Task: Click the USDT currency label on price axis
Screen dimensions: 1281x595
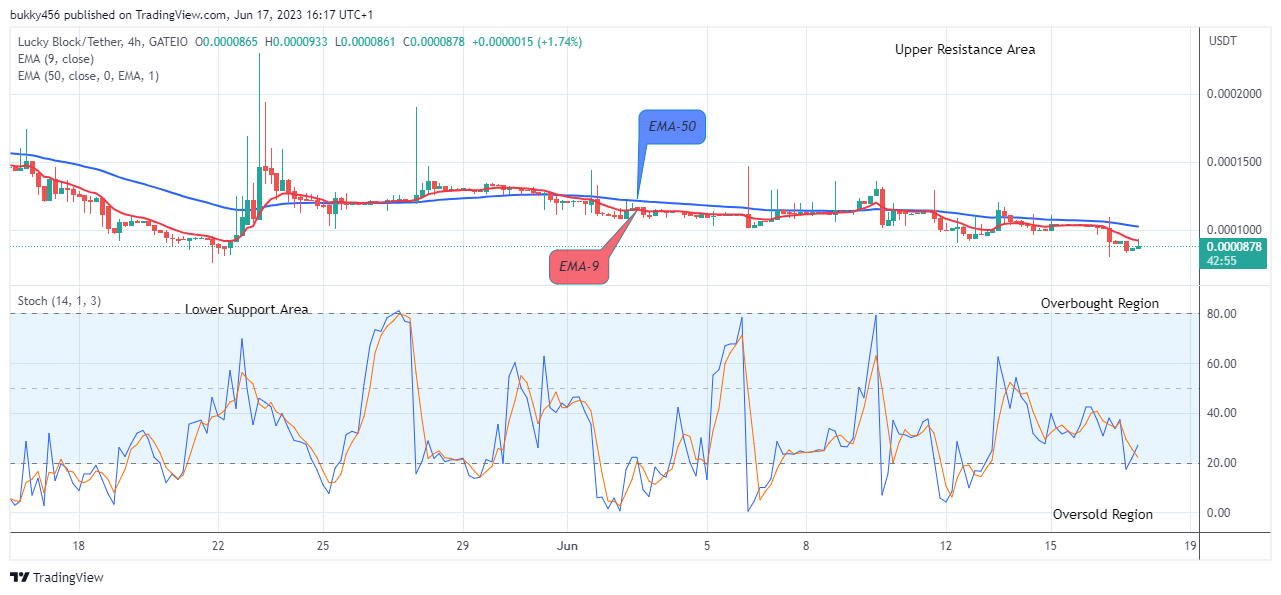Action: click(1224, 41)
